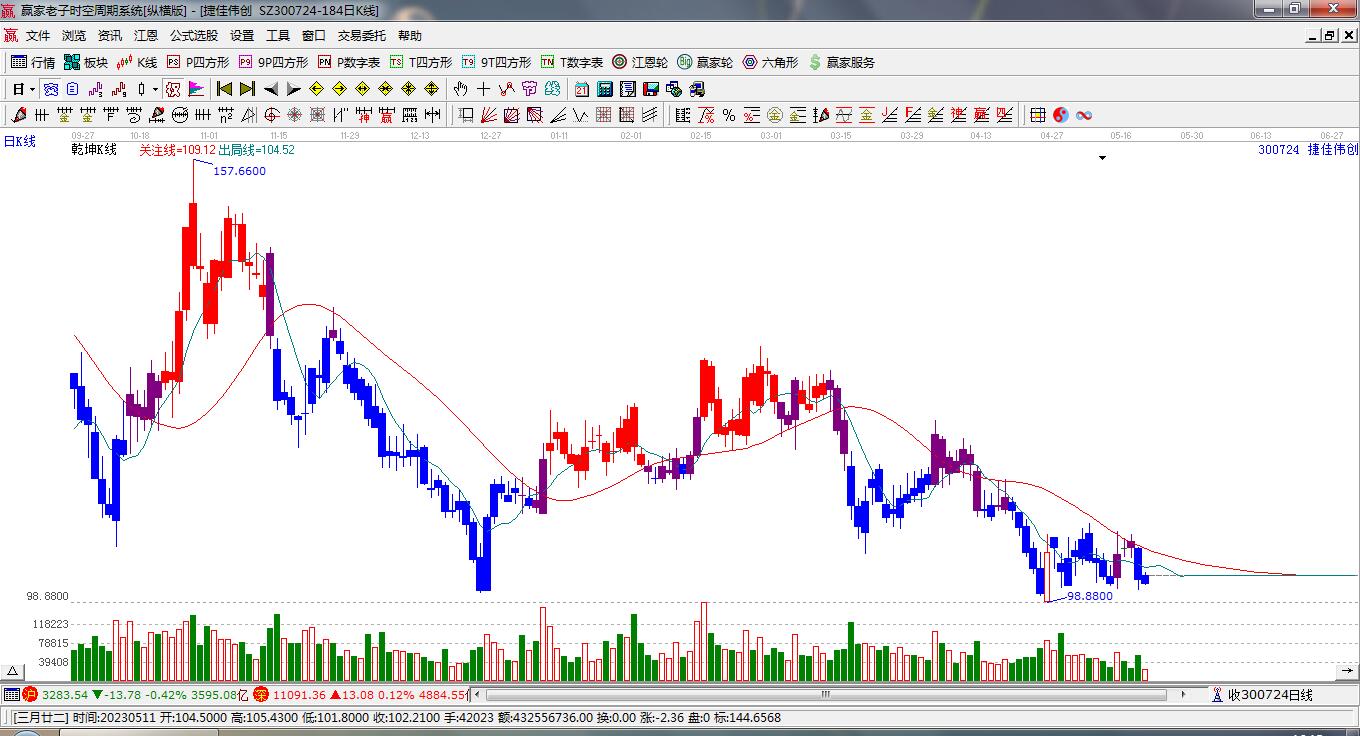The height and width of the screenshot is (736, 1360).
Task: Click the 深 index status icon
Action: (x=261, y=694)
